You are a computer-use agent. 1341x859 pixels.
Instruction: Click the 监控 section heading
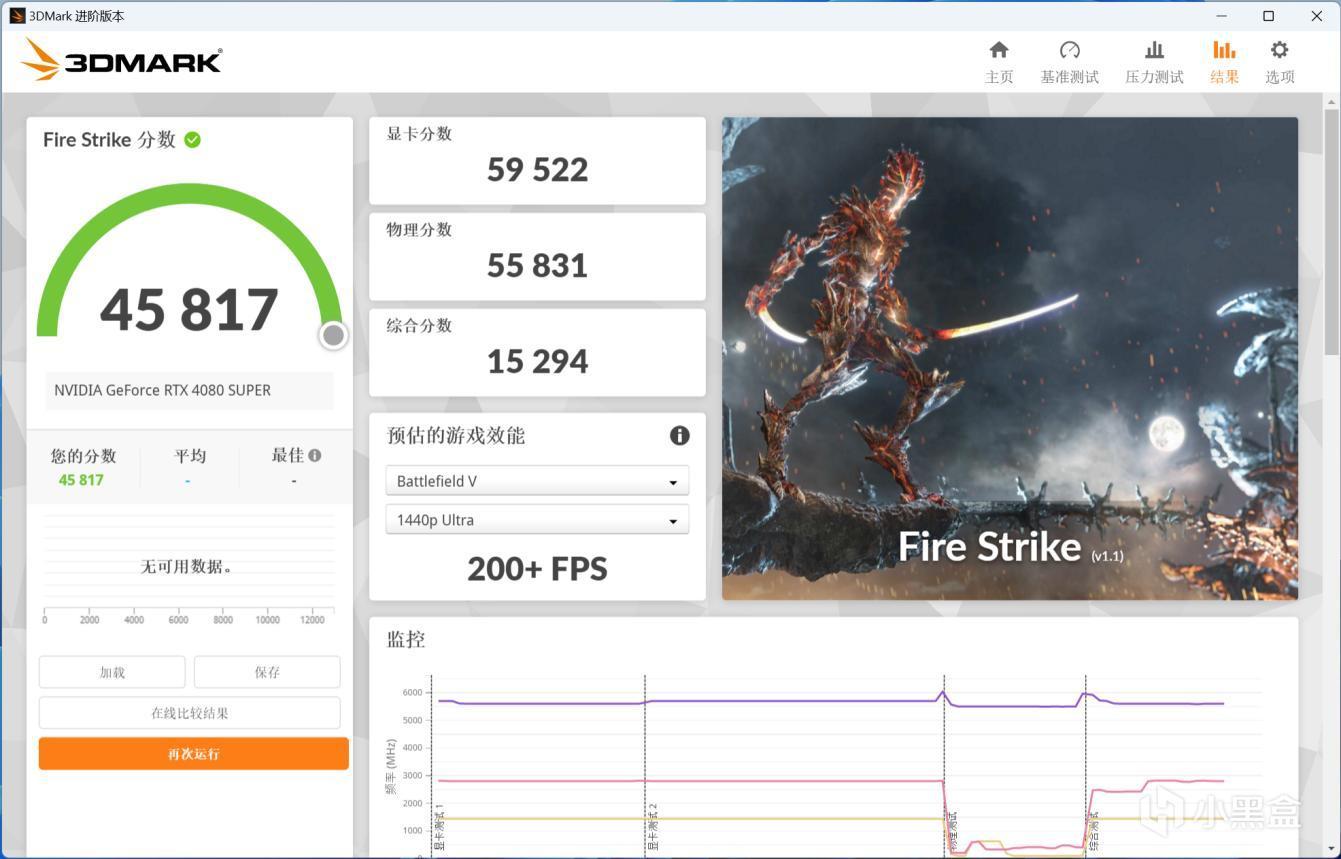coord(406,639)
